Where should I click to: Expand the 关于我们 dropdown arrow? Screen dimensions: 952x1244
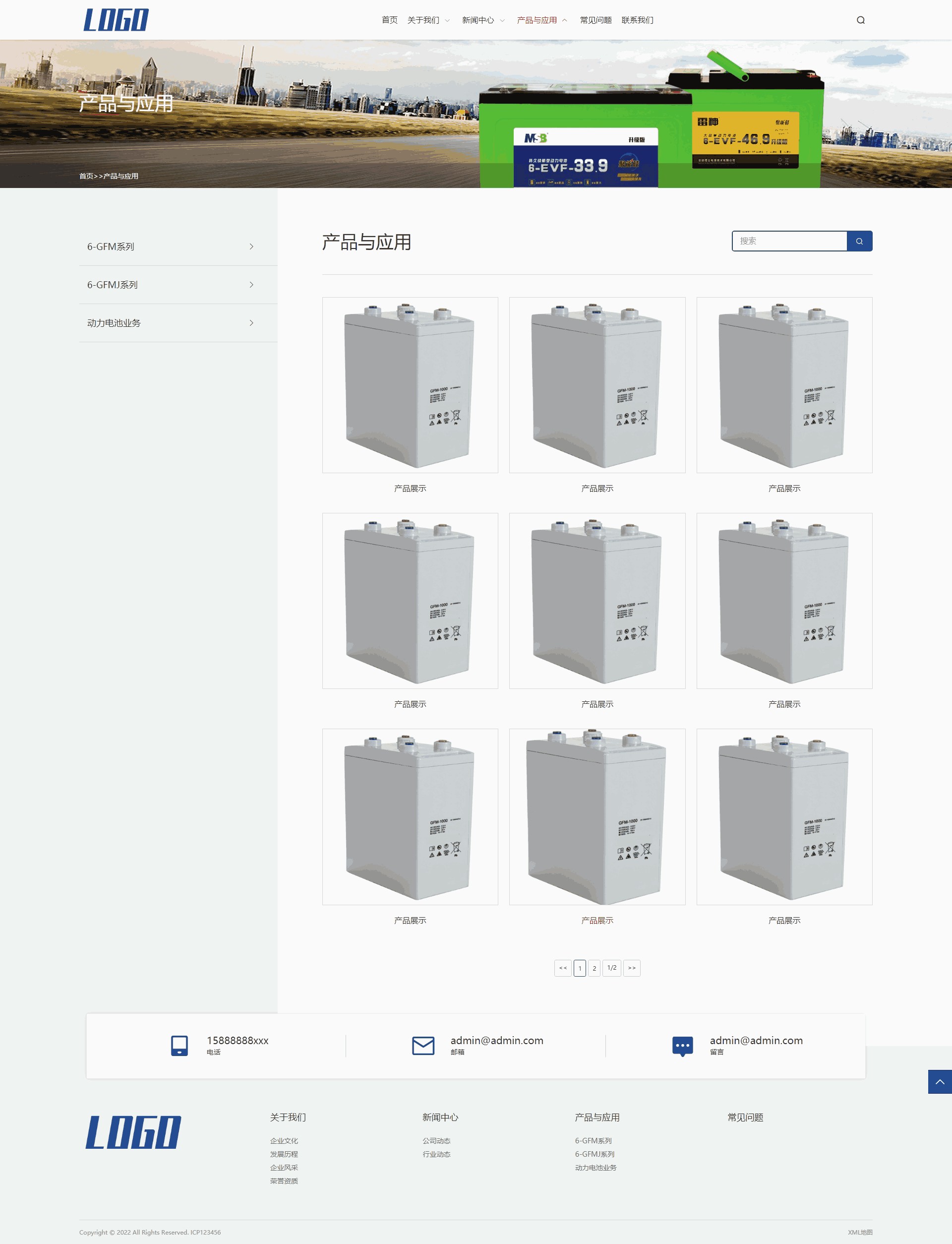pyautogui.click(x=447, y=20)
